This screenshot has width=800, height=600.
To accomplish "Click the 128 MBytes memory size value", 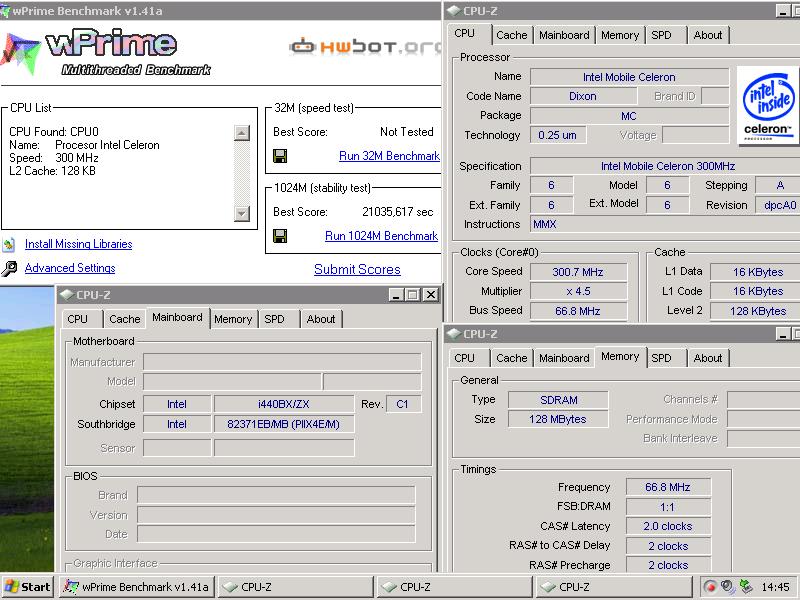I will 559,419.
